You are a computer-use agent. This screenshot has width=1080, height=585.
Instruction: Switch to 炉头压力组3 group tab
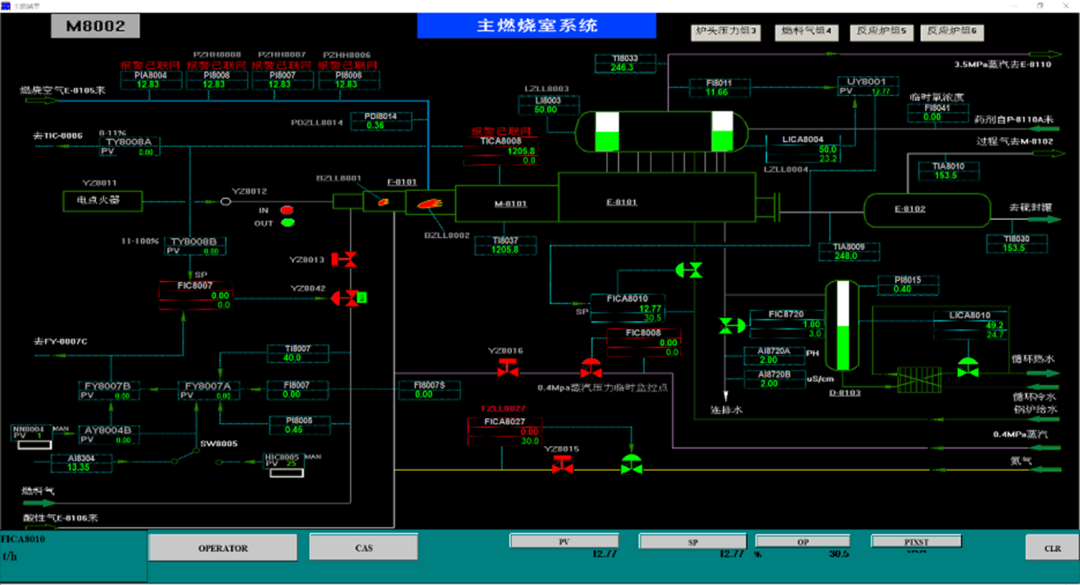(726, 32)
